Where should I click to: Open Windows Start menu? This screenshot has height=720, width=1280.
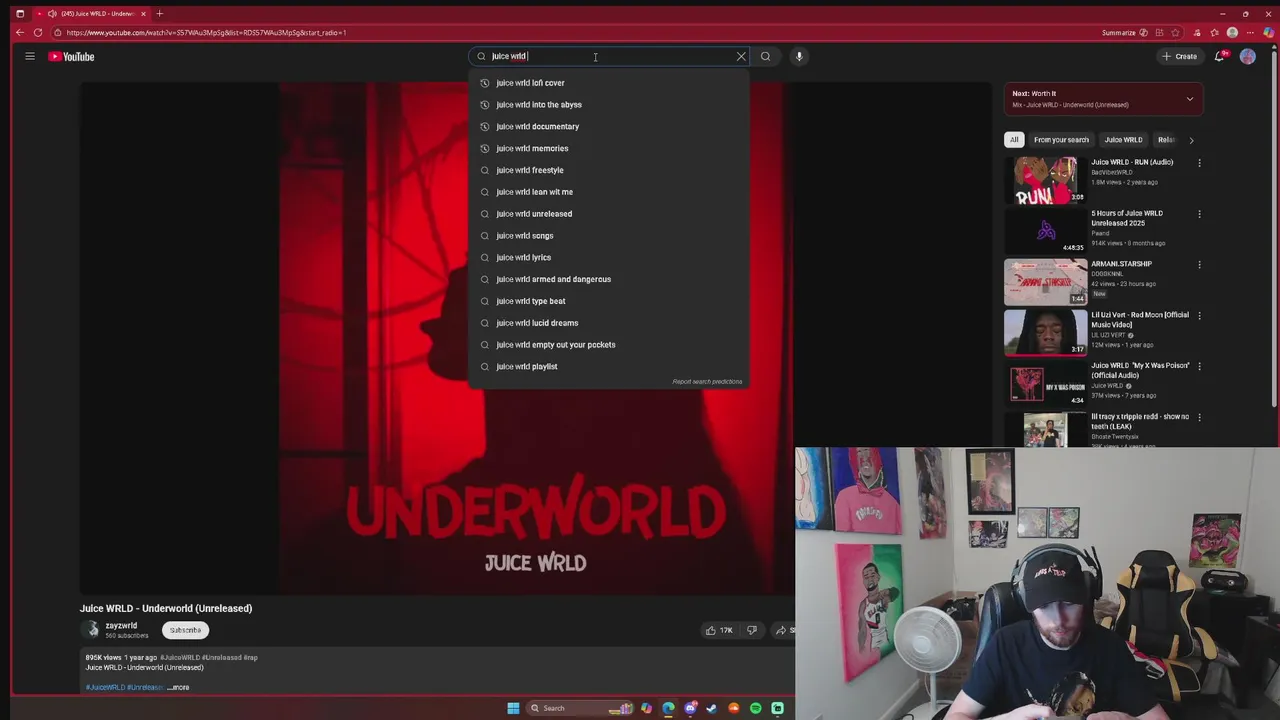[x=513, y=708]
